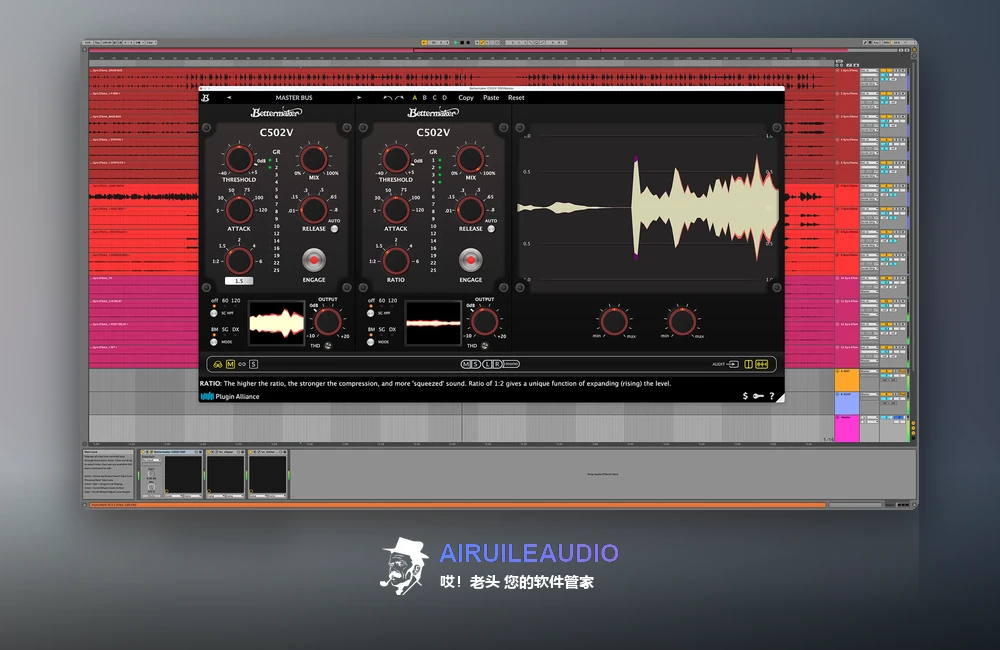Select settings slot D
Image resolution: width=1000 pixels, height=650 pixels.
tap(445, 98)
